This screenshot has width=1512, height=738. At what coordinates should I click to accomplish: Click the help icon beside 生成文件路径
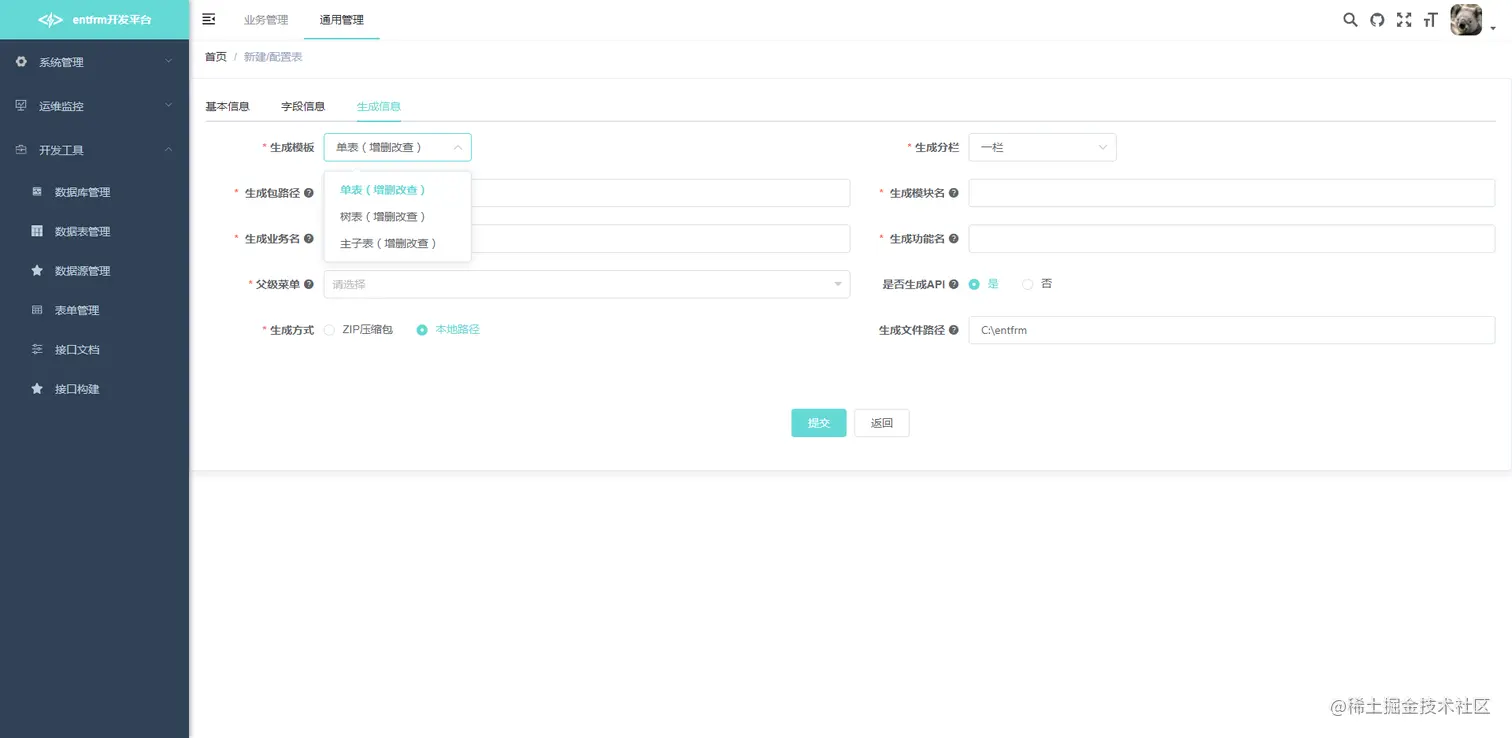[954, 330]
